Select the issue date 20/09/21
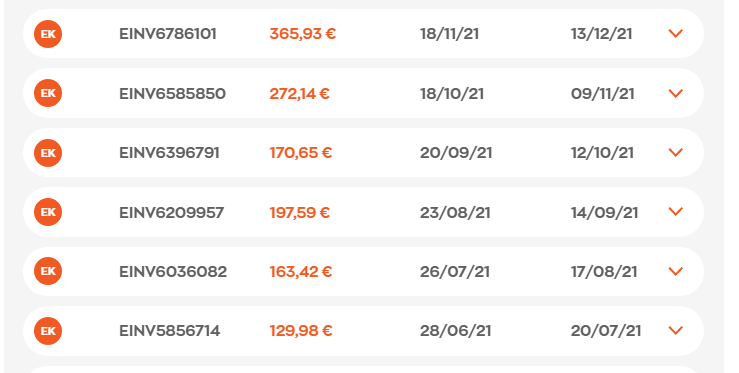The height and width of the screenshot is (373, 739). [x=456, y=153]
